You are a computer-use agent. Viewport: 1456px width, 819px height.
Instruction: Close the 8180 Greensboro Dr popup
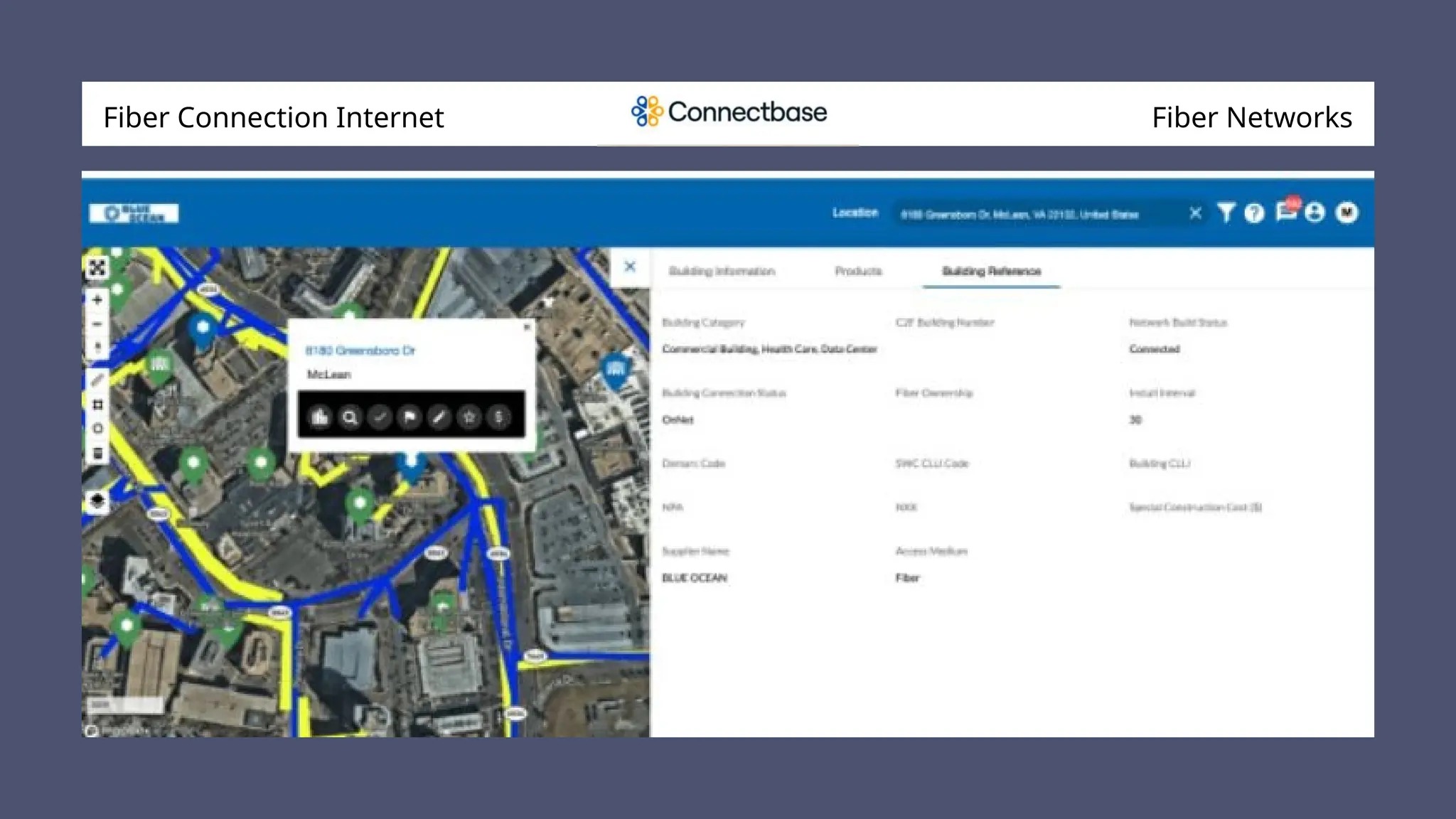[x=527, y=328]
